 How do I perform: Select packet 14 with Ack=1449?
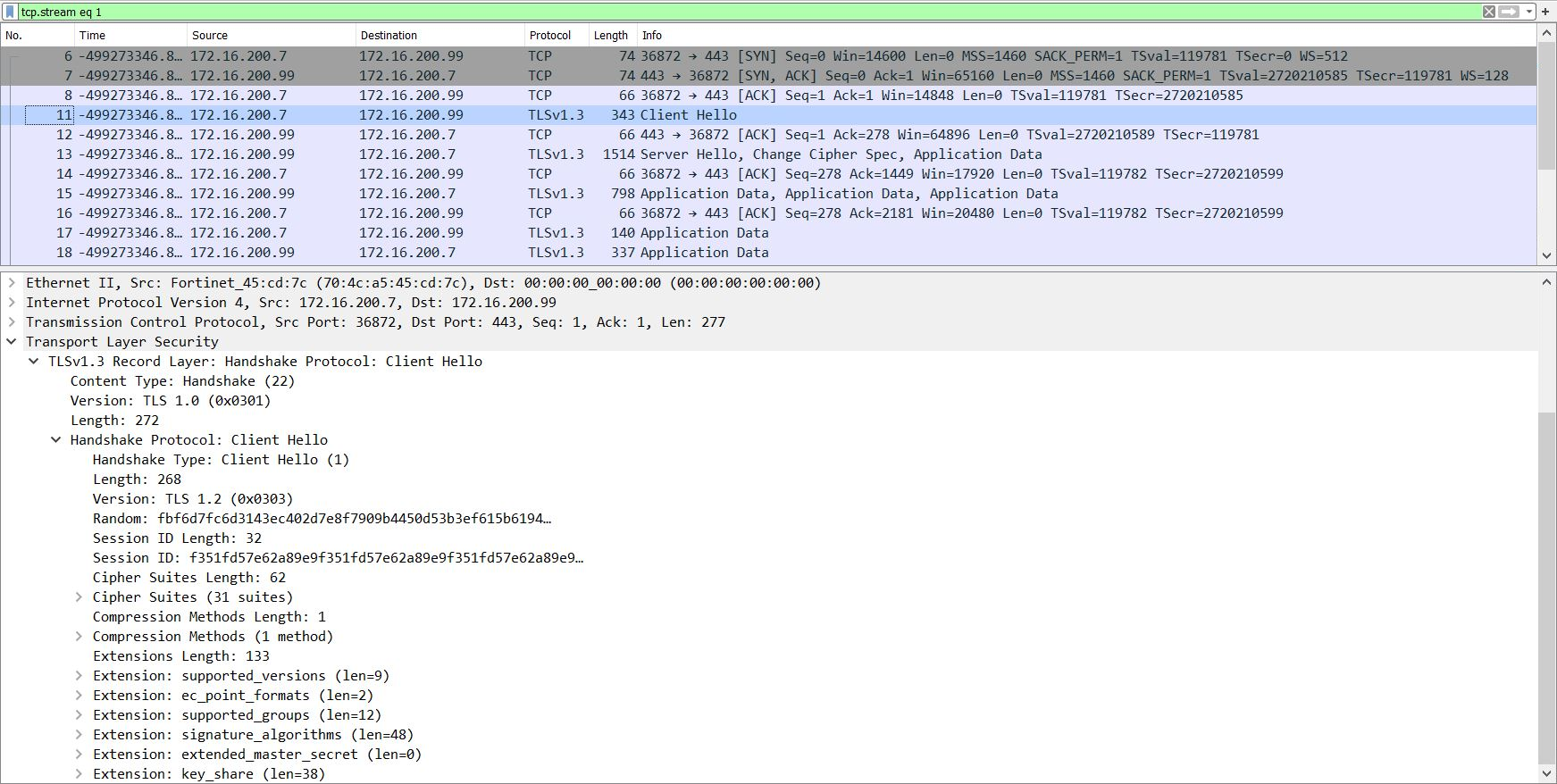[768, 174]
